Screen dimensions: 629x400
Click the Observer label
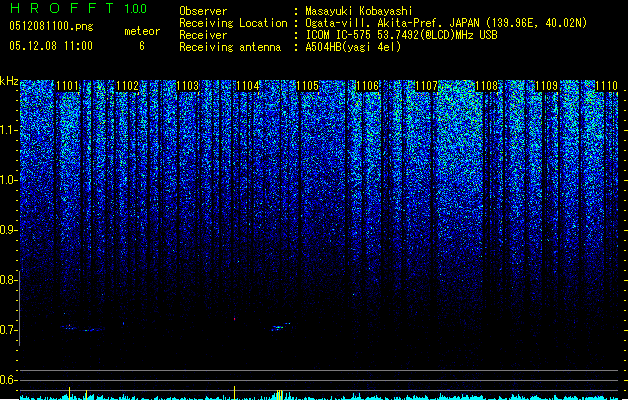tap(203, 11)
